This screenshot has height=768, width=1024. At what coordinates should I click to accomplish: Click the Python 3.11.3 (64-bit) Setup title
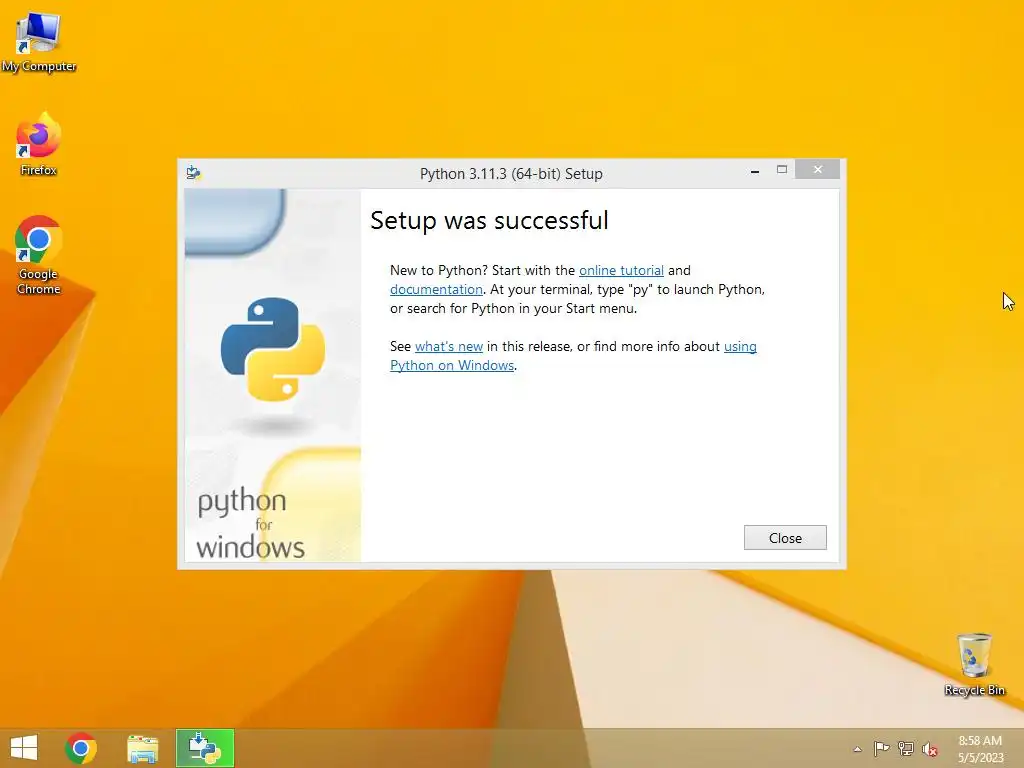[511, 174]
